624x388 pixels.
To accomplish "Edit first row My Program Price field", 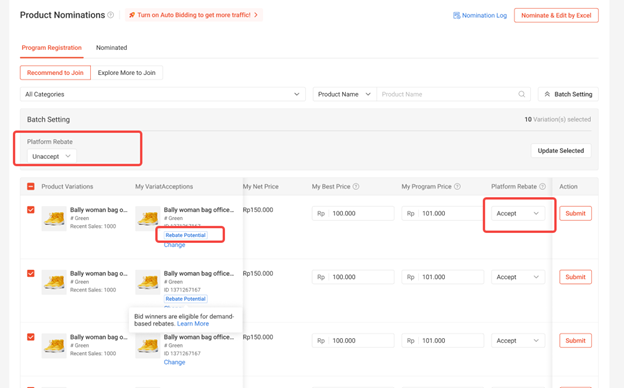I will point(443,213).
